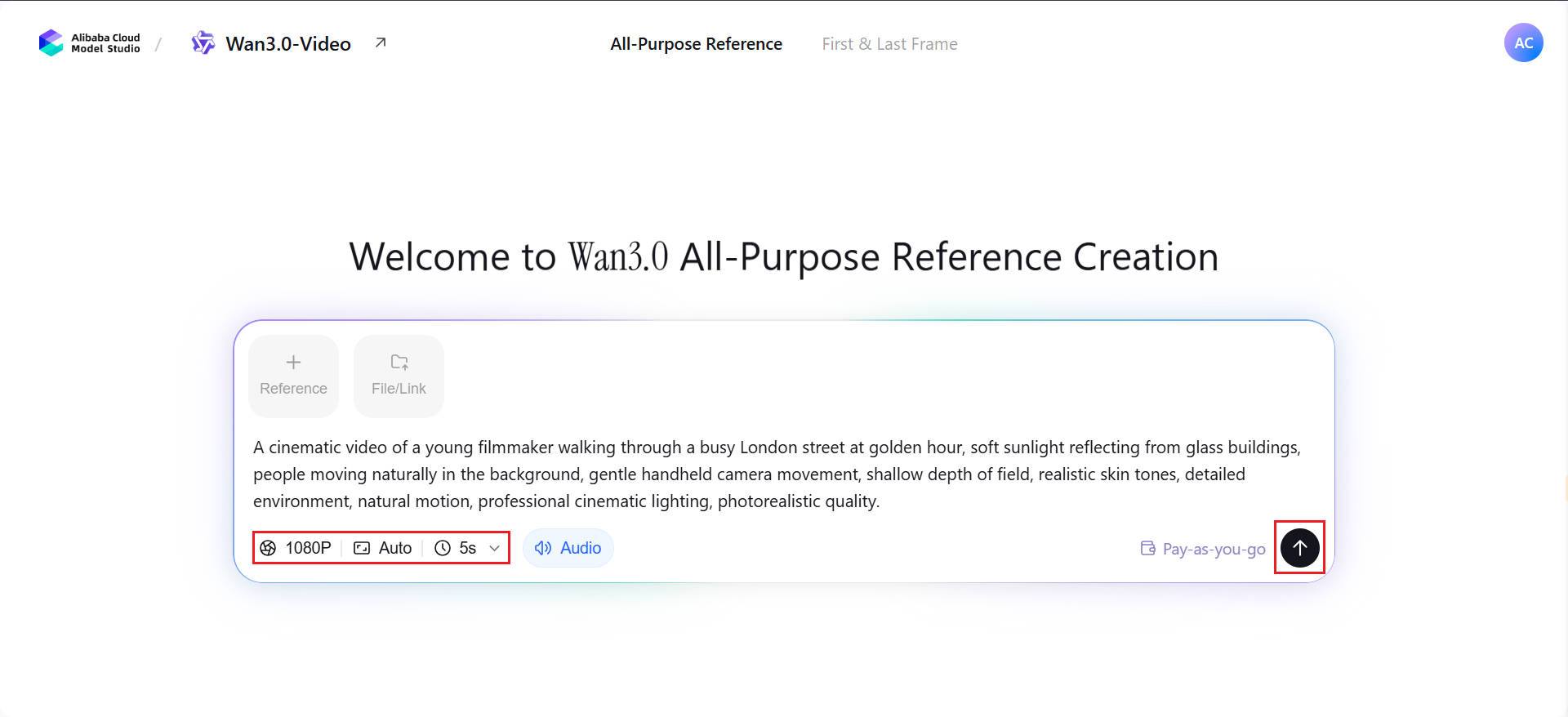1568x717 pixels.
Task: Click the Alibaba Cloud Model Studio logo
Action: click(89, 43)
